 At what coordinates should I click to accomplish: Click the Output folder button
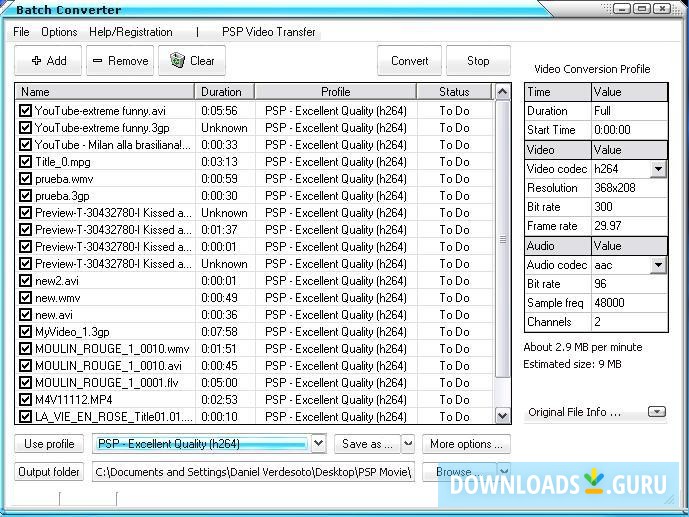click(x=49, y=472)
